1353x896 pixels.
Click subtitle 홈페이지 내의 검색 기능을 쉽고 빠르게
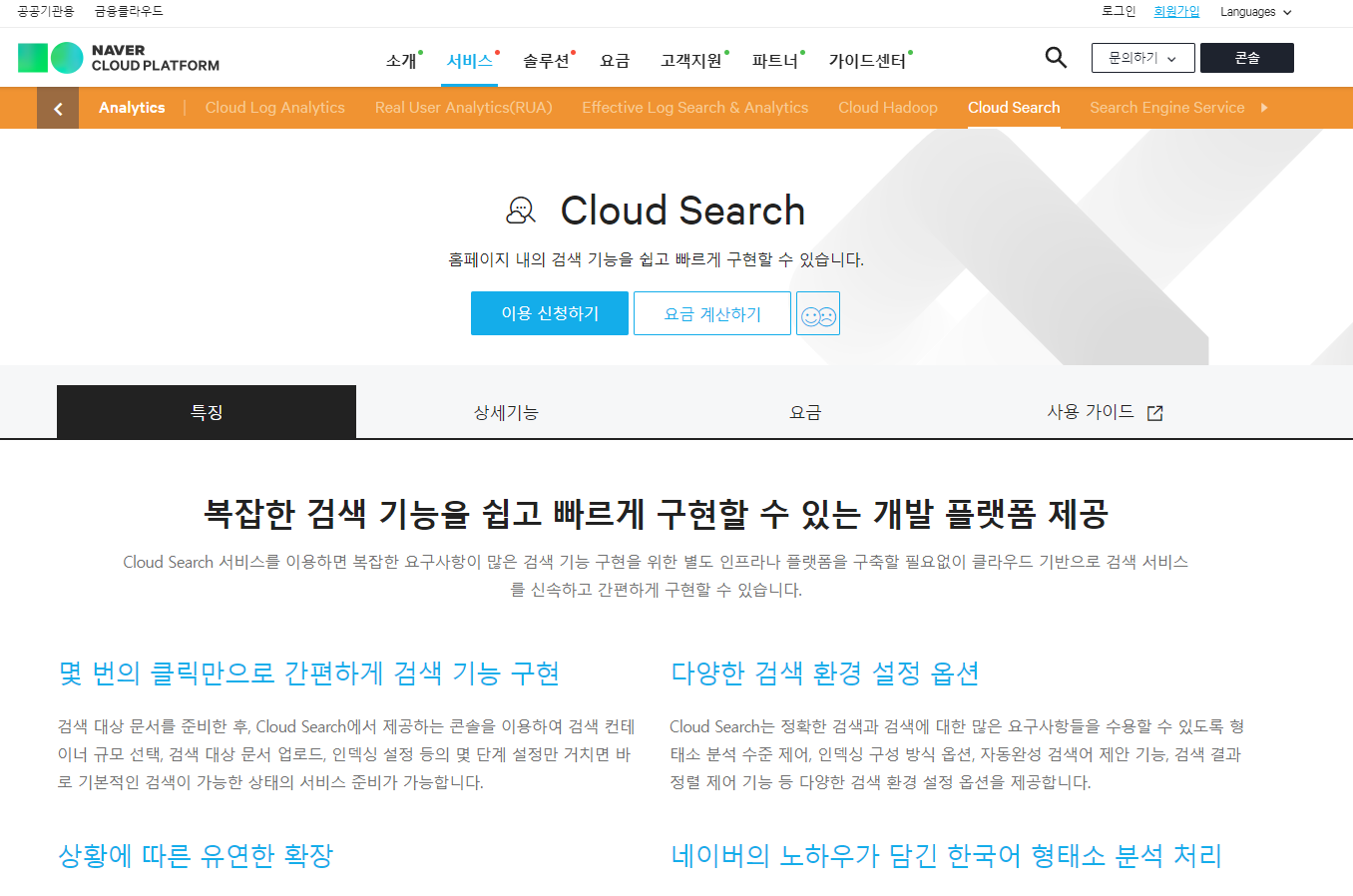[x=656, y=259]
